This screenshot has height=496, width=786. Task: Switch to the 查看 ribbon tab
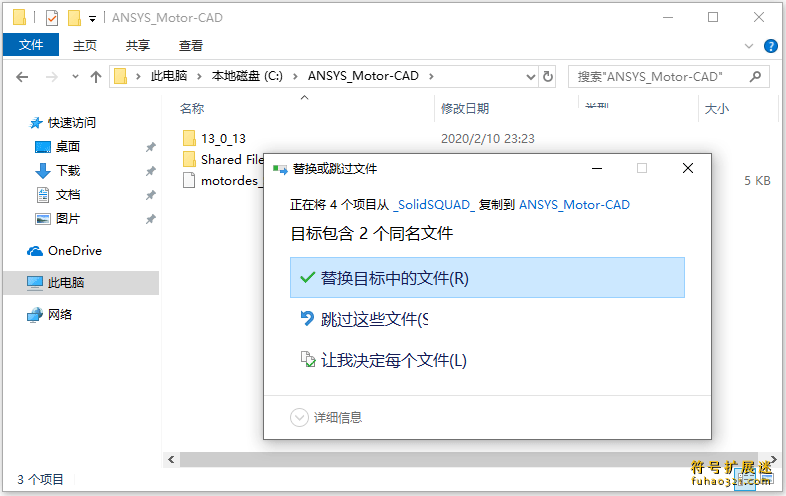[x=191, y=46]
